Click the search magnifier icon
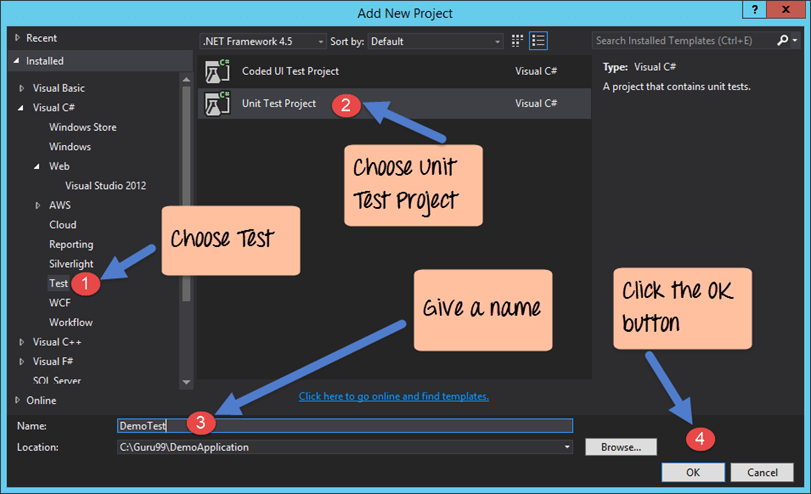Viewport: 811px width, 494px height. coord(782,41)
